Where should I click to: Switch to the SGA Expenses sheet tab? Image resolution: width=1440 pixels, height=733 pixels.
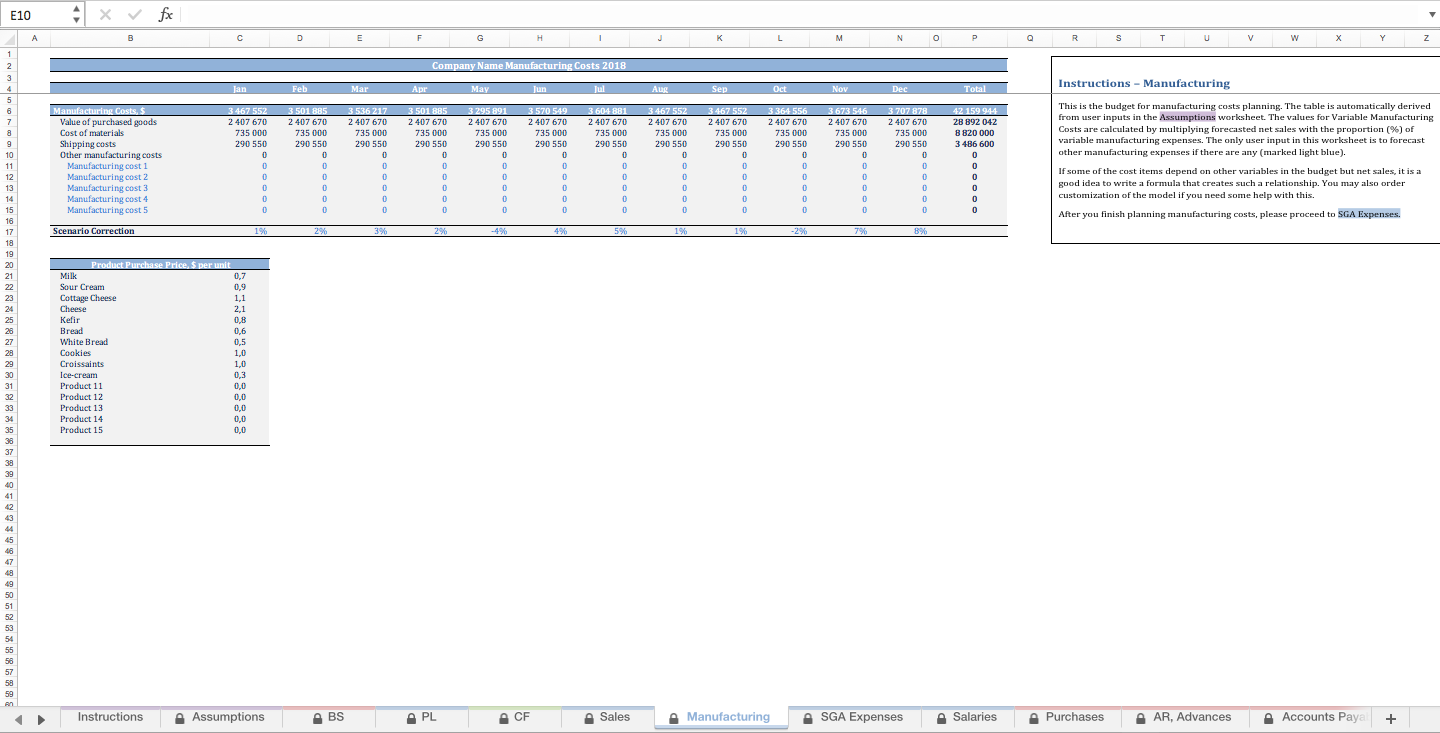coord(862,717)
